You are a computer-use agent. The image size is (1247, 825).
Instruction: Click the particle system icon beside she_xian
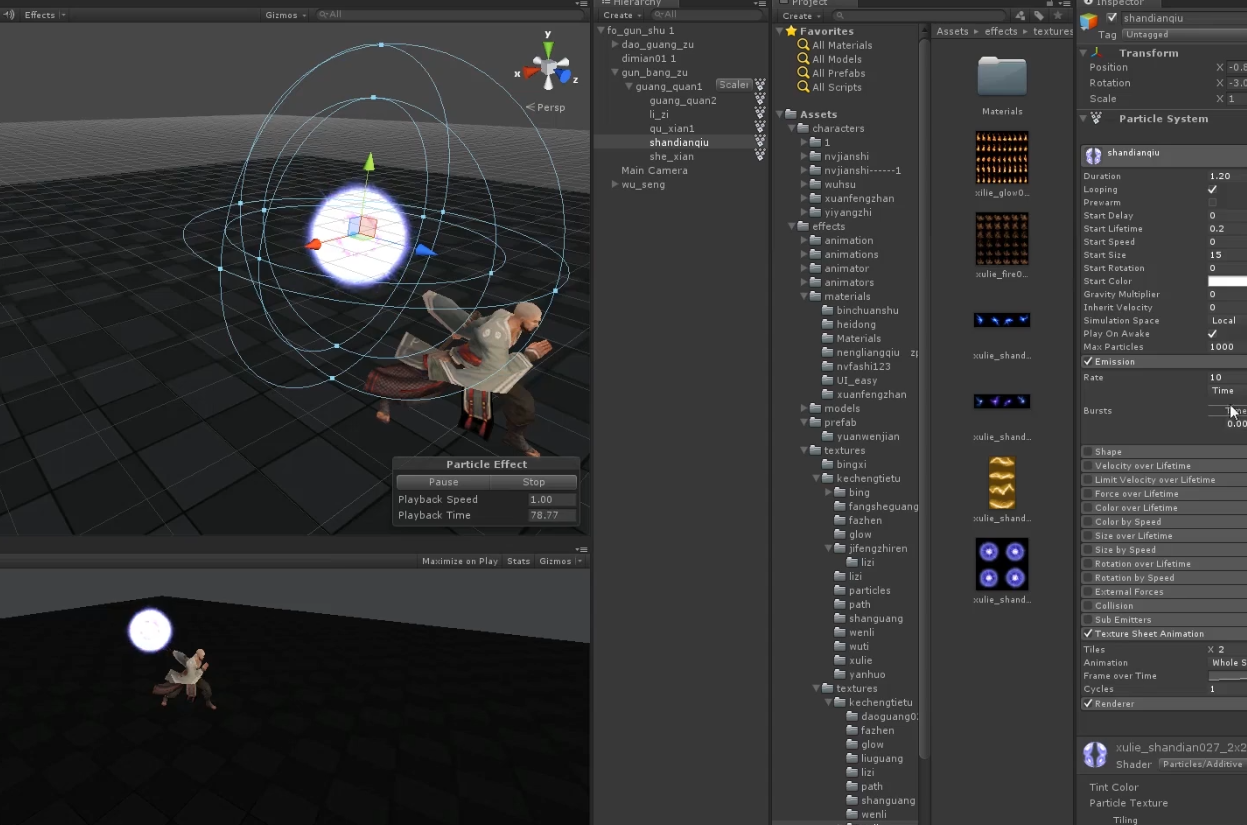coord(760,156)
